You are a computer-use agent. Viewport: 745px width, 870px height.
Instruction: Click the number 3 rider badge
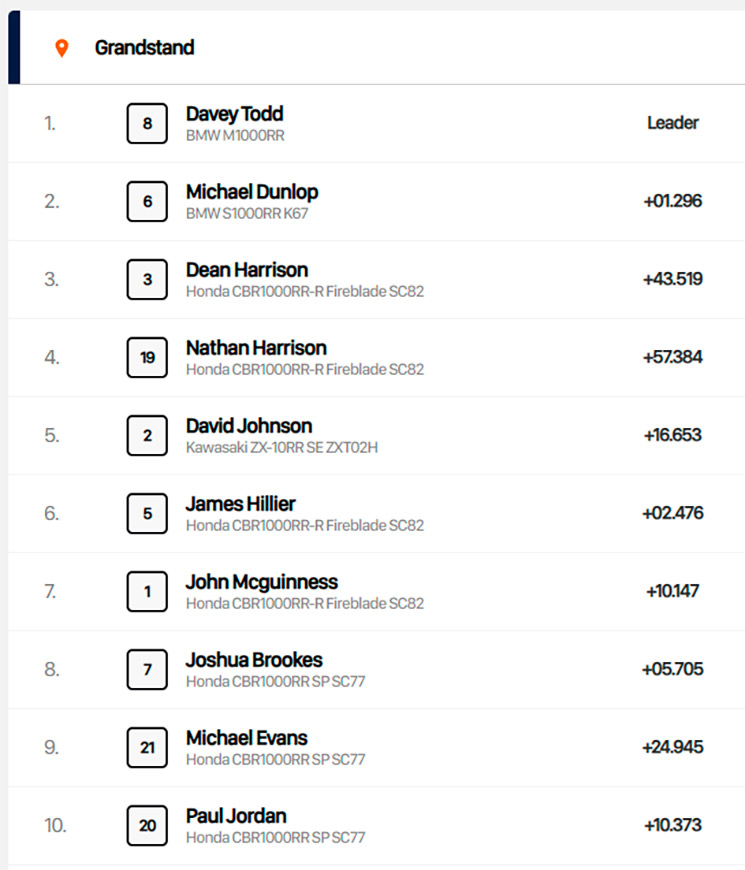pos(147,280)
